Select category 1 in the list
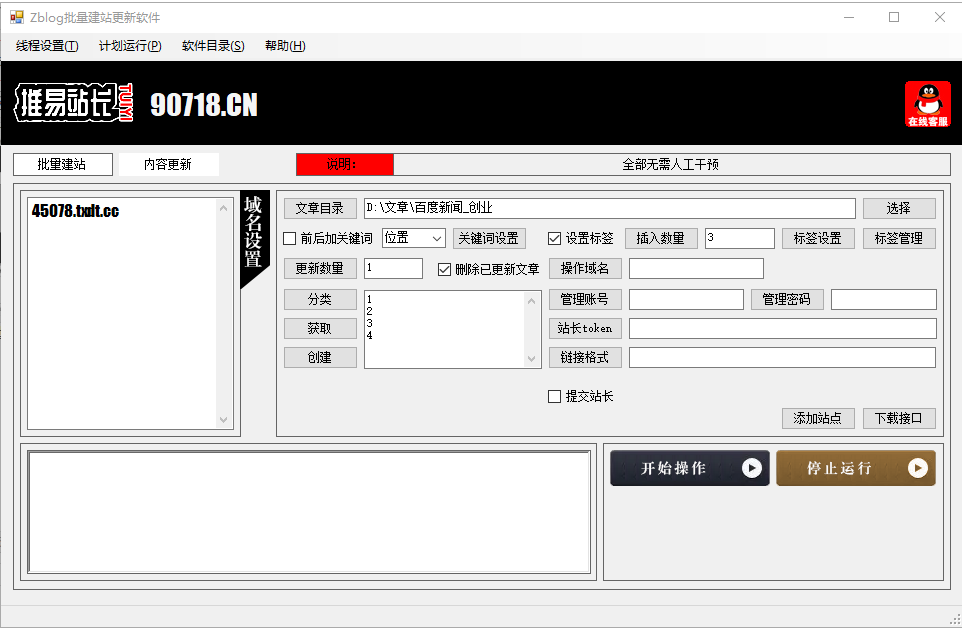The width and height of the screenshot is (962, 628). (x=369, y=299)
